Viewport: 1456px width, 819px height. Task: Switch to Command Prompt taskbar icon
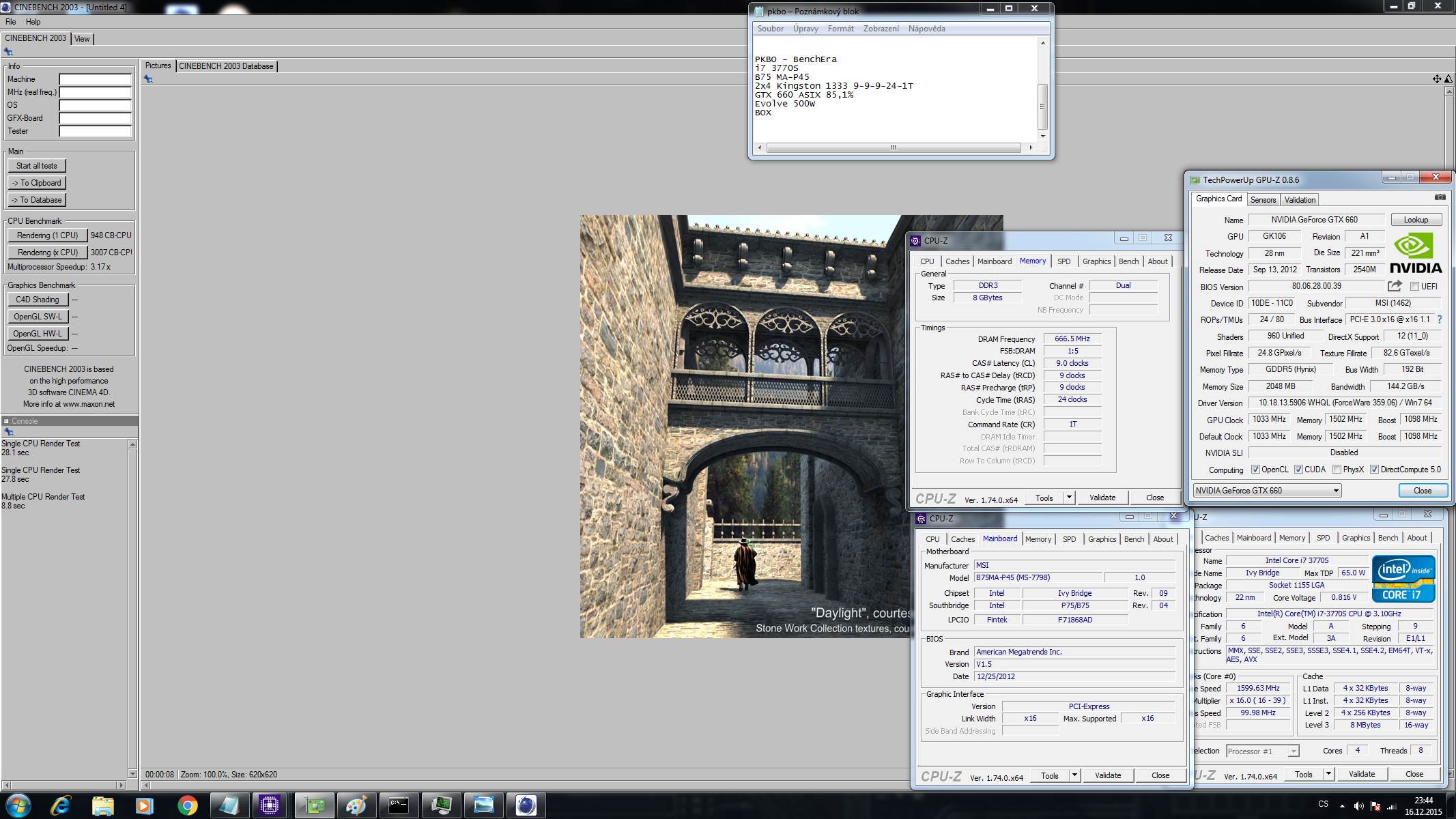point(399,805)
